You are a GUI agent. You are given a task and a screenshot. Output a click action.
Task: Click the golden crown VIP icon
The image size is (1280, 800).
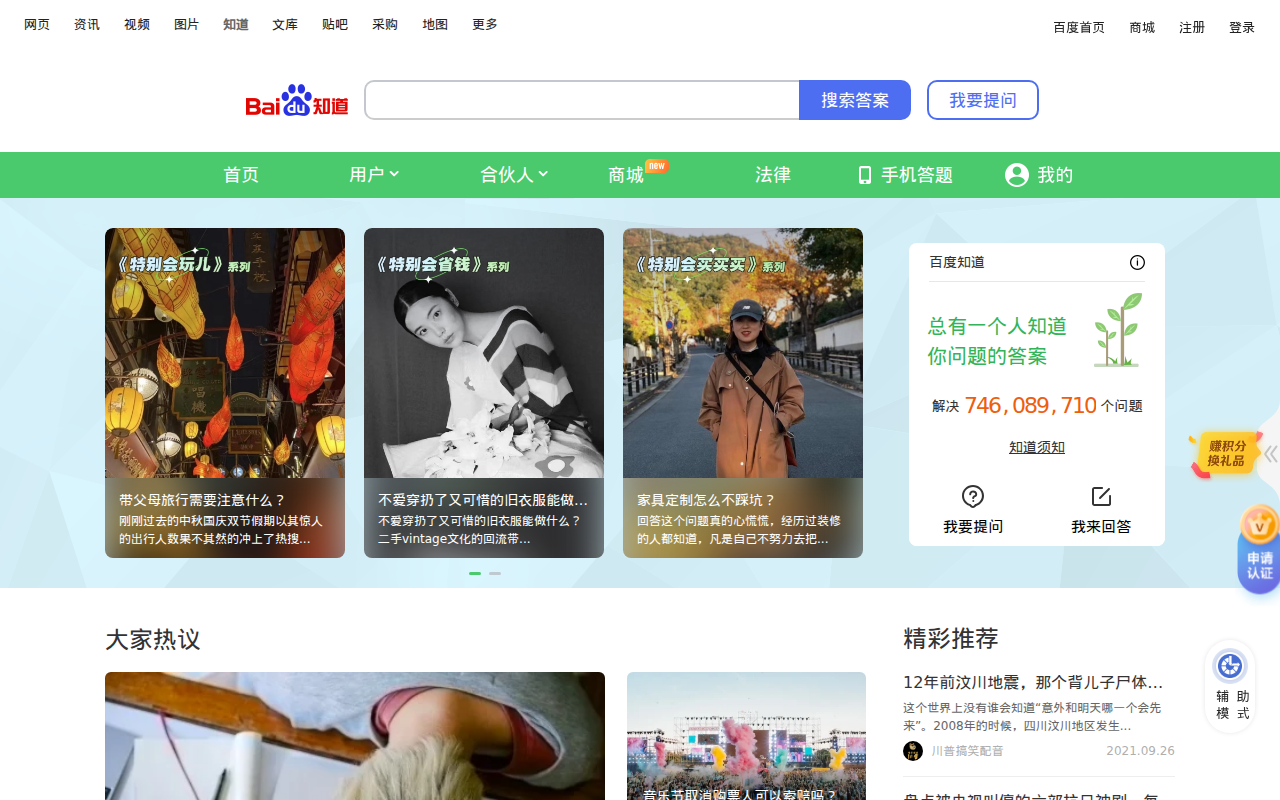click(1258, 524)
